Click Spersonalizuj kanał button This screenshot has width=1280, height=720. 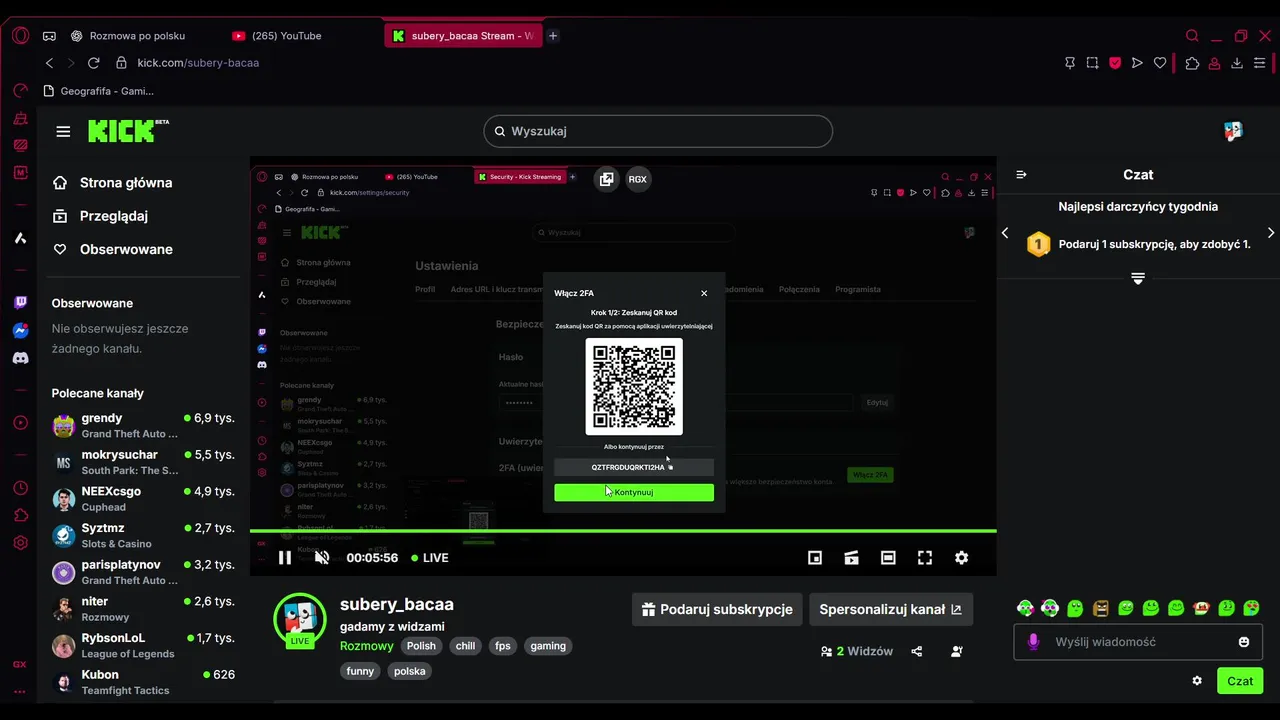click(890, 609)
